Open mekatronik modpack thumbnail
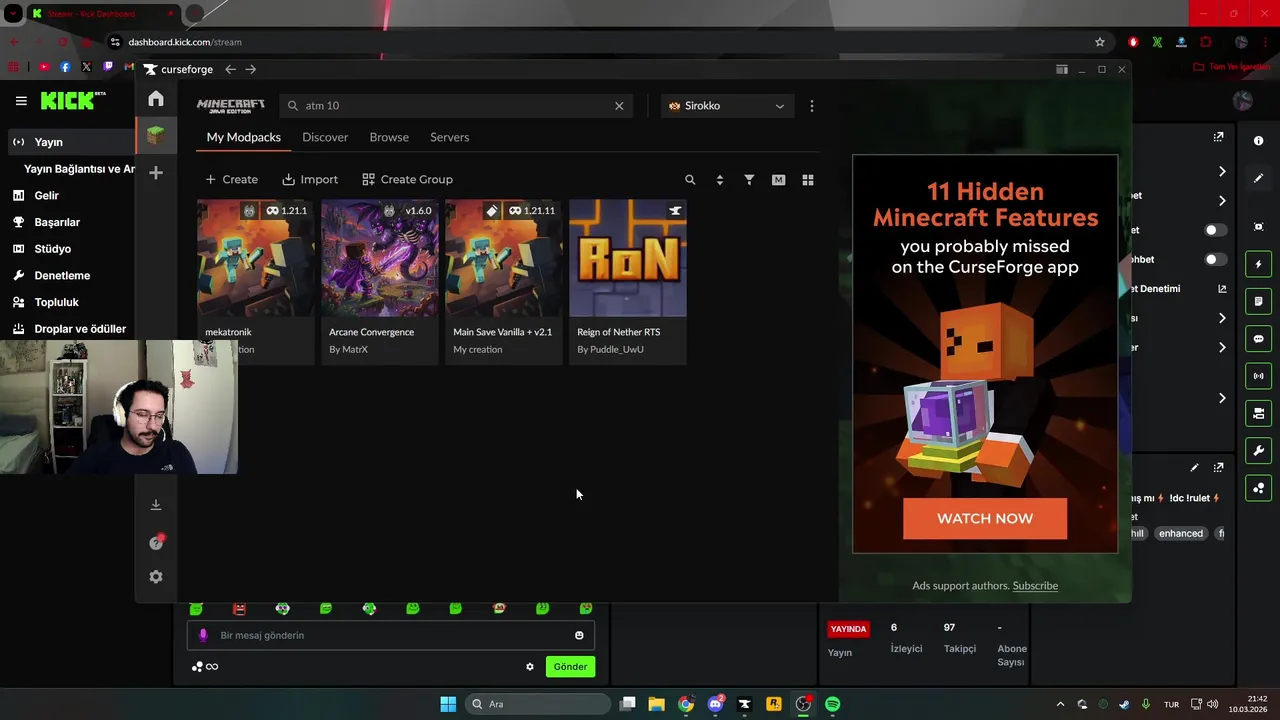 coord(255,258)
